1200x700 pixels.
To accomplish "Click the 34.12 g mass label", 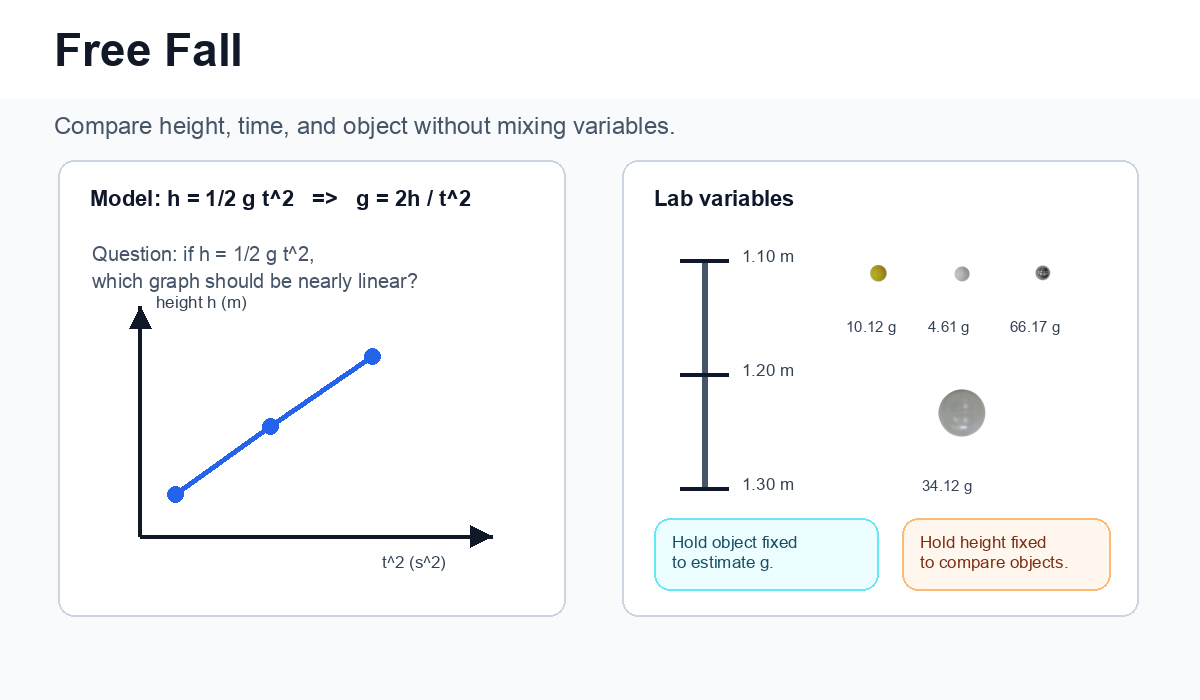I will (947, 486).
